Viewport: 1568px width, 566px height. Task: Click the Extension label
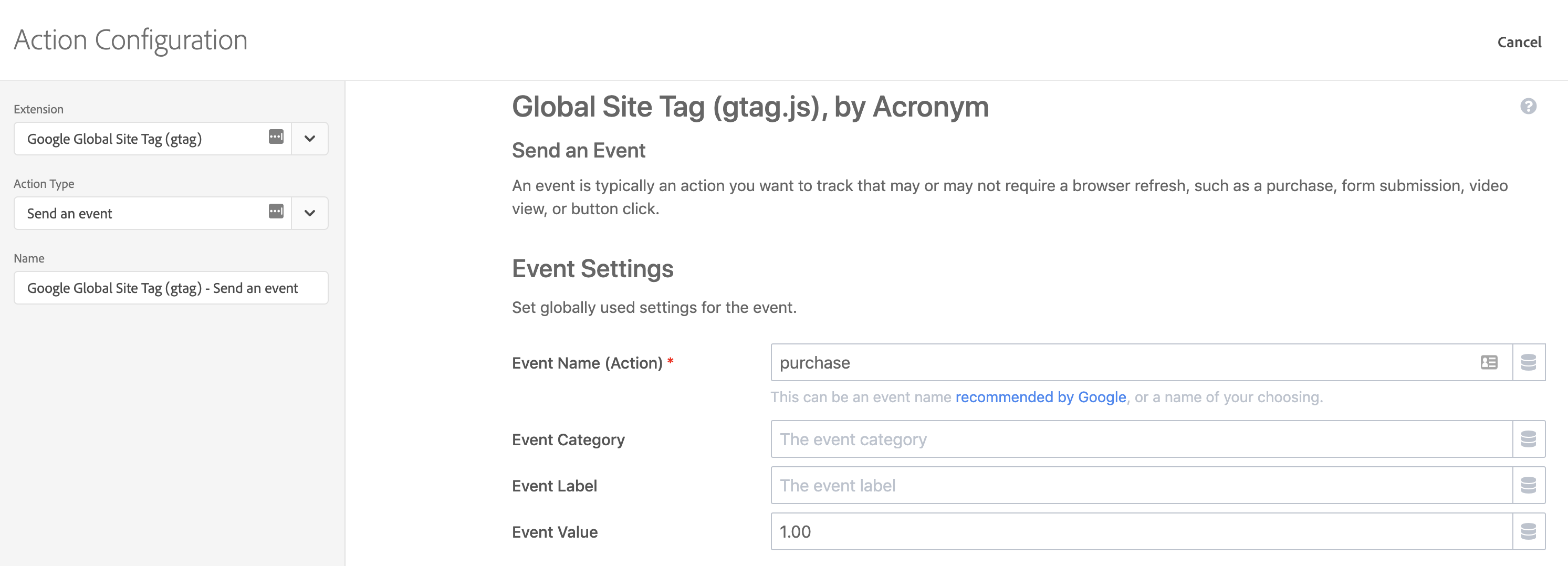click(38, 110)
